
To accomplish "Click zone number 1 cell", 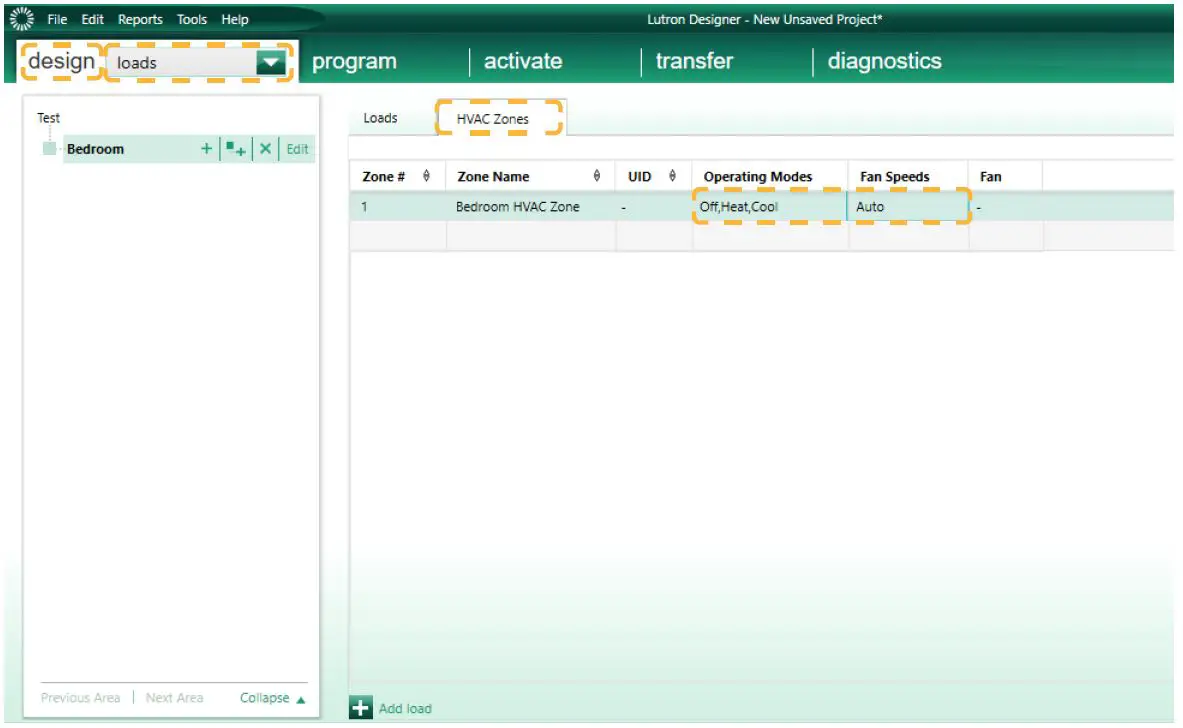I will [398, 207].
